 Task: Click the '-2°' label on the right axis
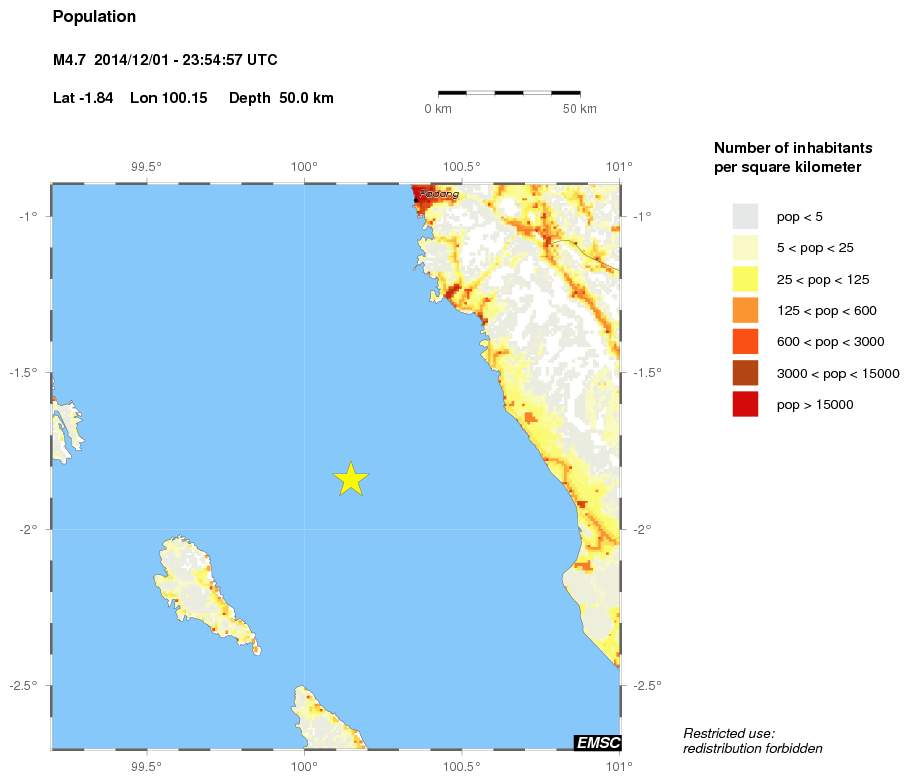pyautogui.click(x=642, y=529)
